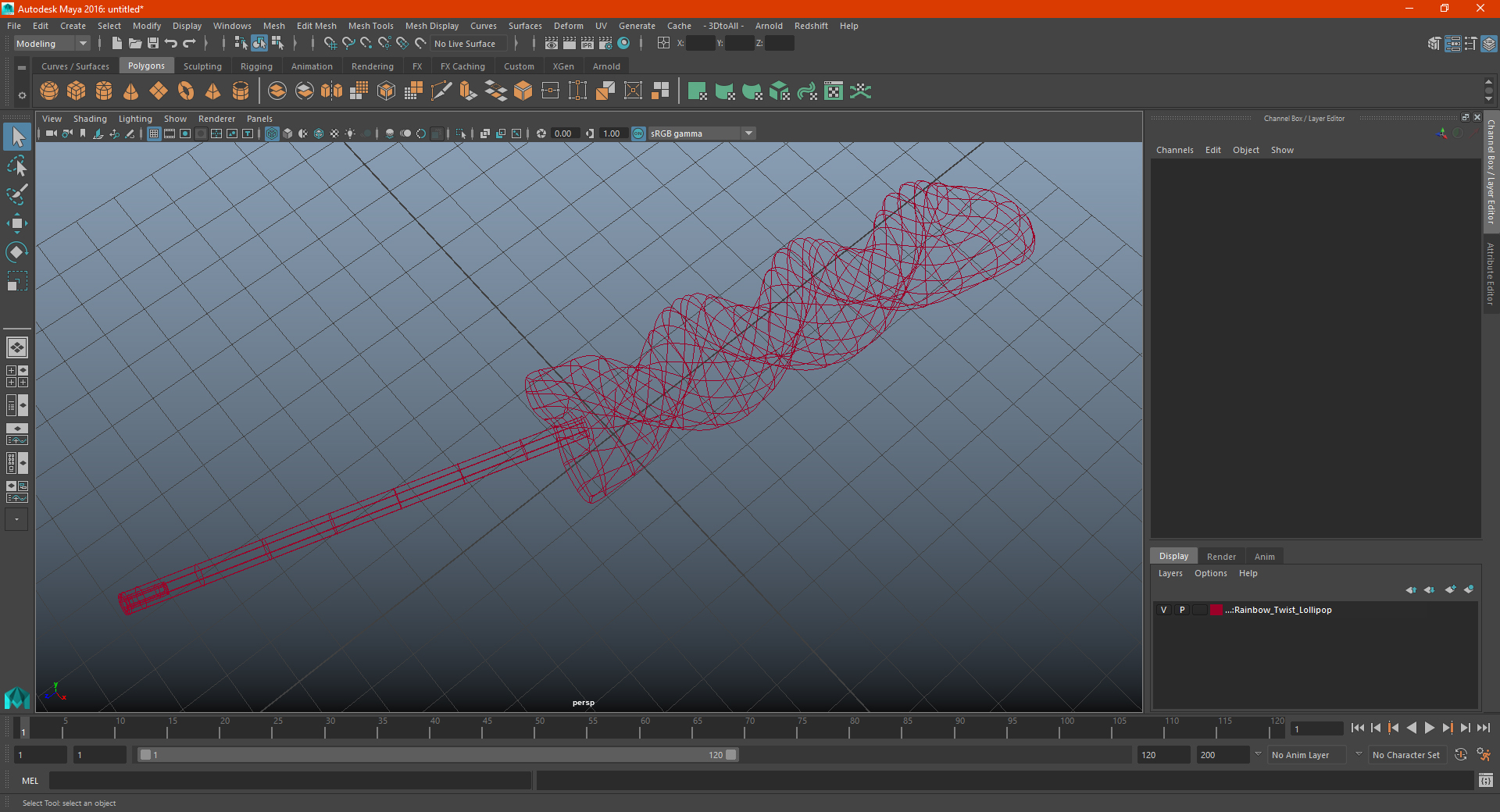Open the Render View clapperboard icon
Image resolution: width=1500 pixels, height=812 pixels.
(x=552, y=44)
